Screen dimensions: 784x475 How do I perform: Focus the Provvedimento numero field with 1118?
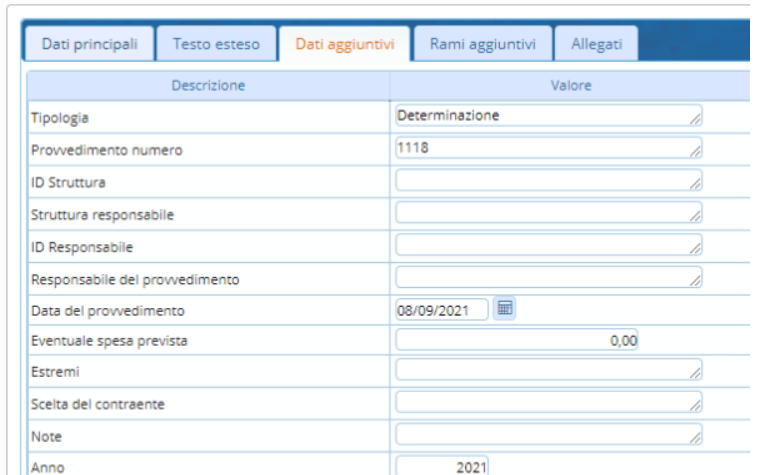coord(548,148)
